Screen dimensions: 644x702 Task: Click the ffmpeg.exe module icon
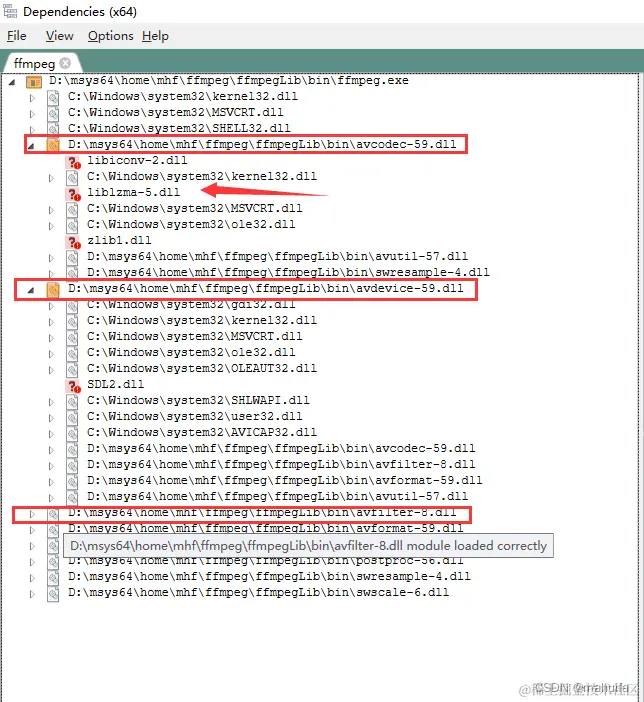pos(34,82)
